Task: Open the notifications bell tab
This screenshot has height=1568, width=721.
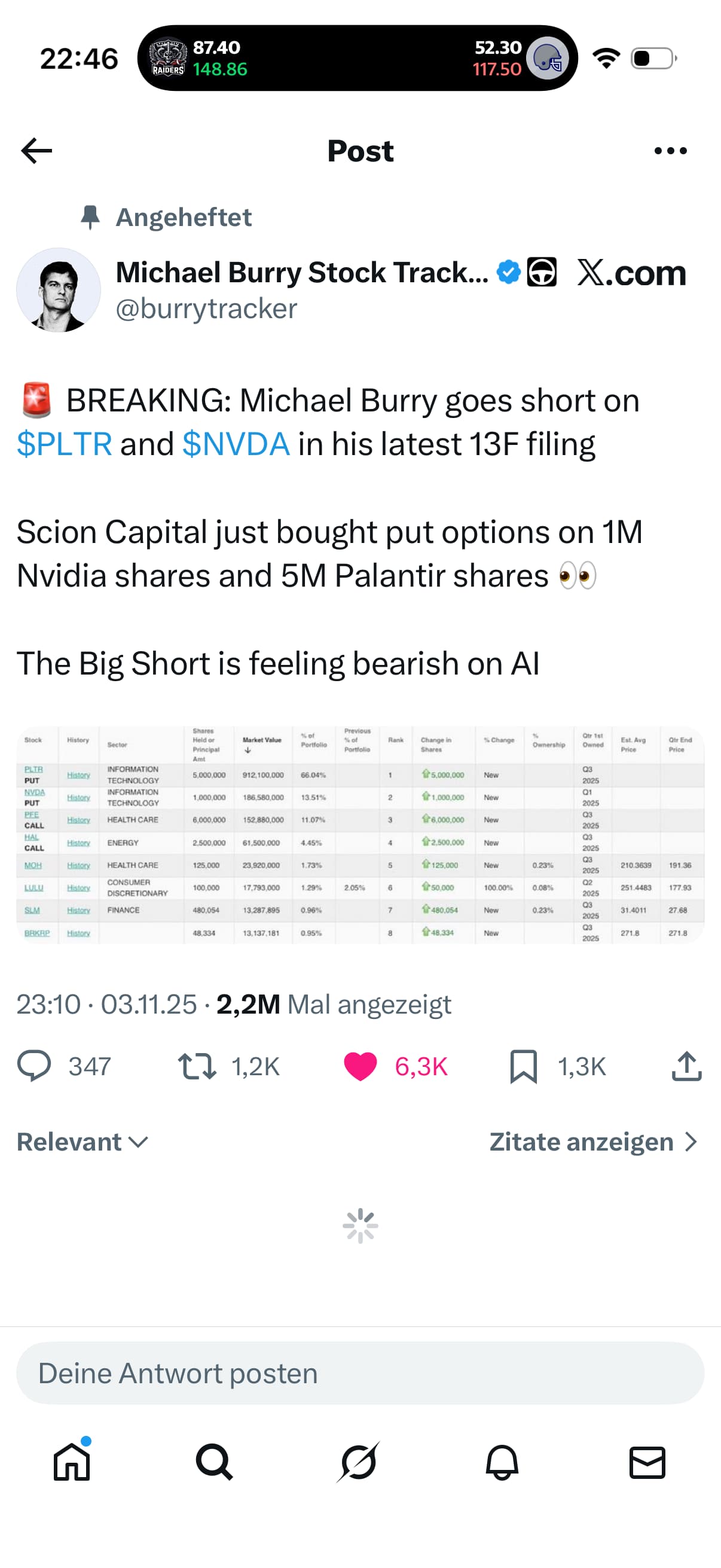Action: point(502,1462)
